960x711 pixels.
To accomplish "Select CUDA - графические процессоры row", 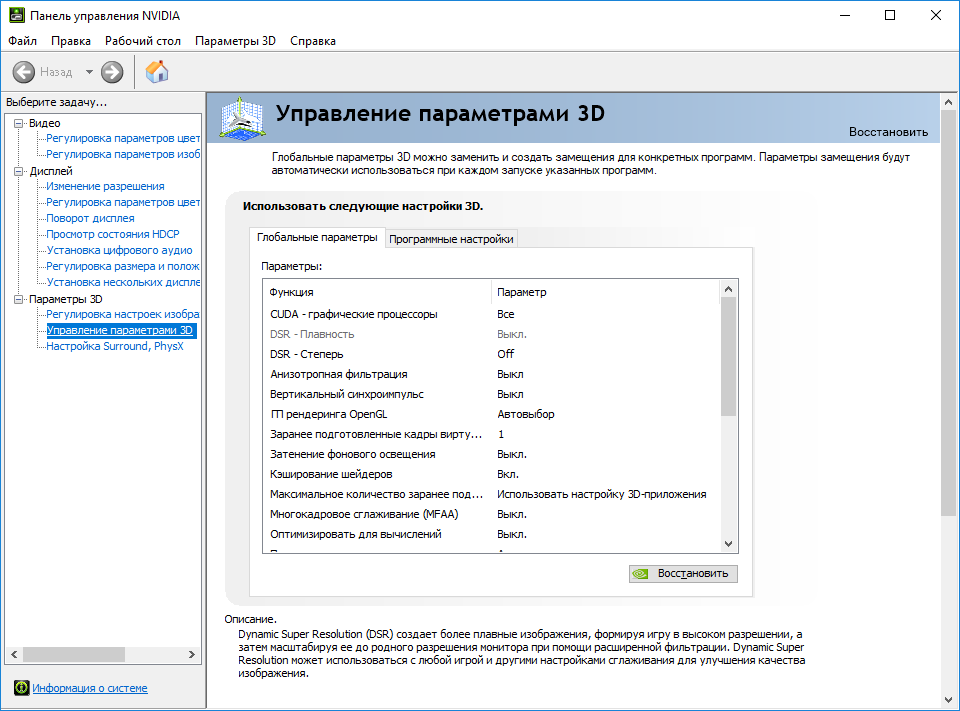I will (492, 314).
